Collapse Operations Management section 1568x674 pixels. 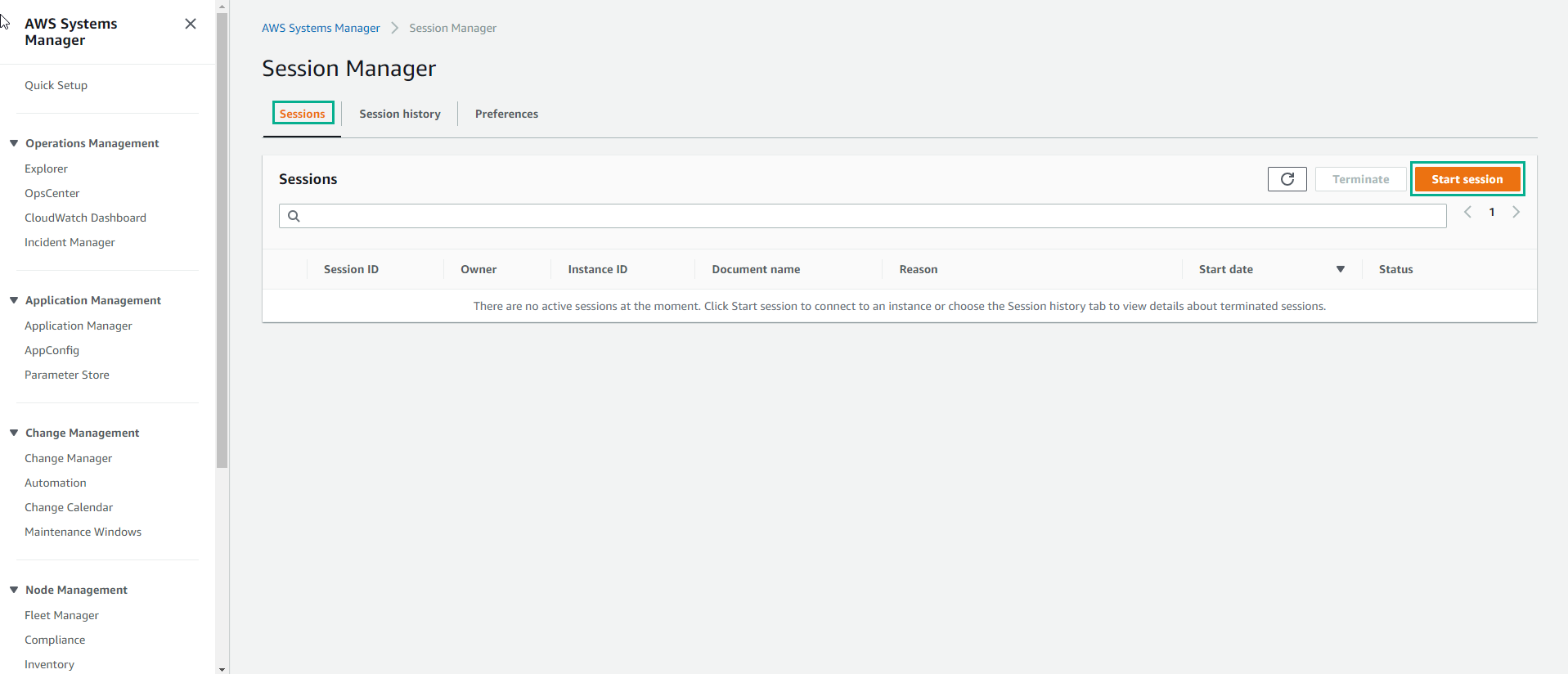click(x=14, y=143)
